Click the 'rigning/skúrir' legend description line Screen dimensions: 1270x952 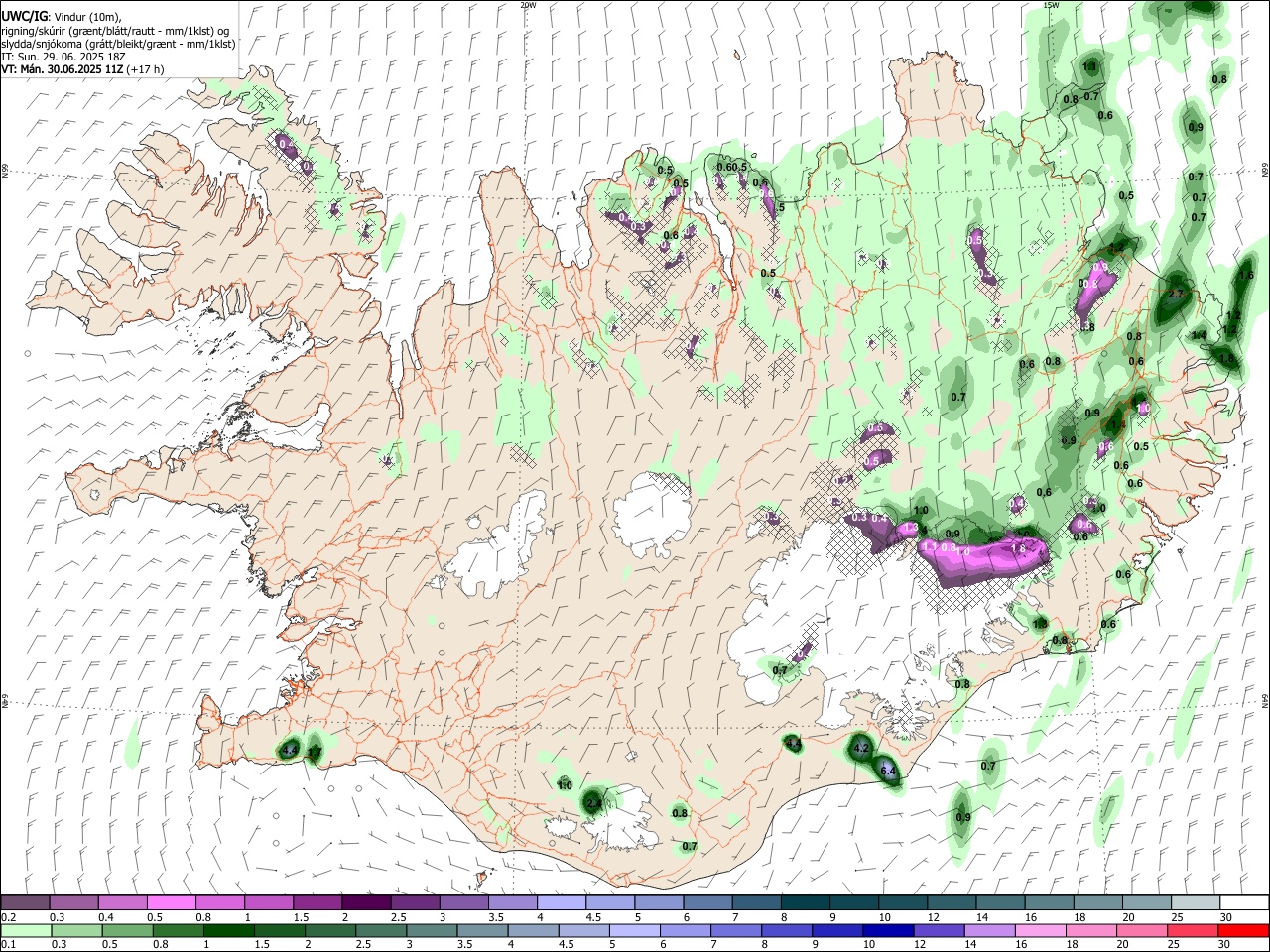point(117,30)
